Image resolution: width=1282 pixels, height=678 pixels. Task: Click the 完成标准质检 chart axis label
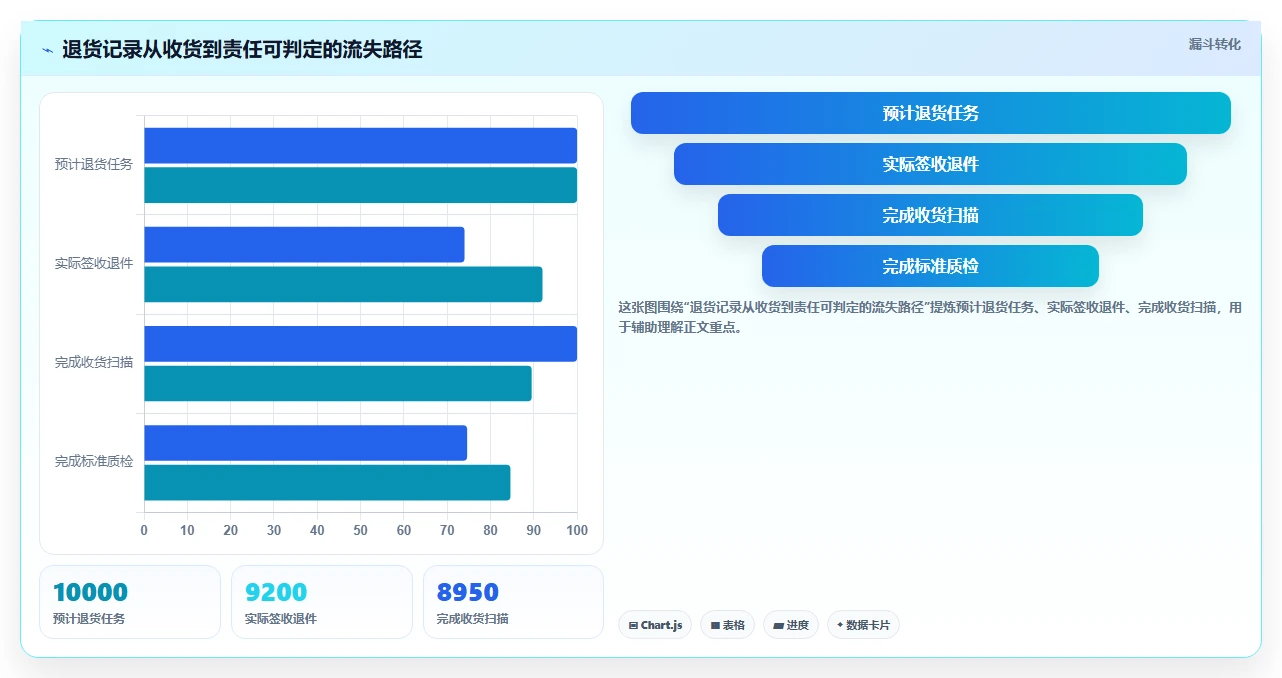coord(94,462)
